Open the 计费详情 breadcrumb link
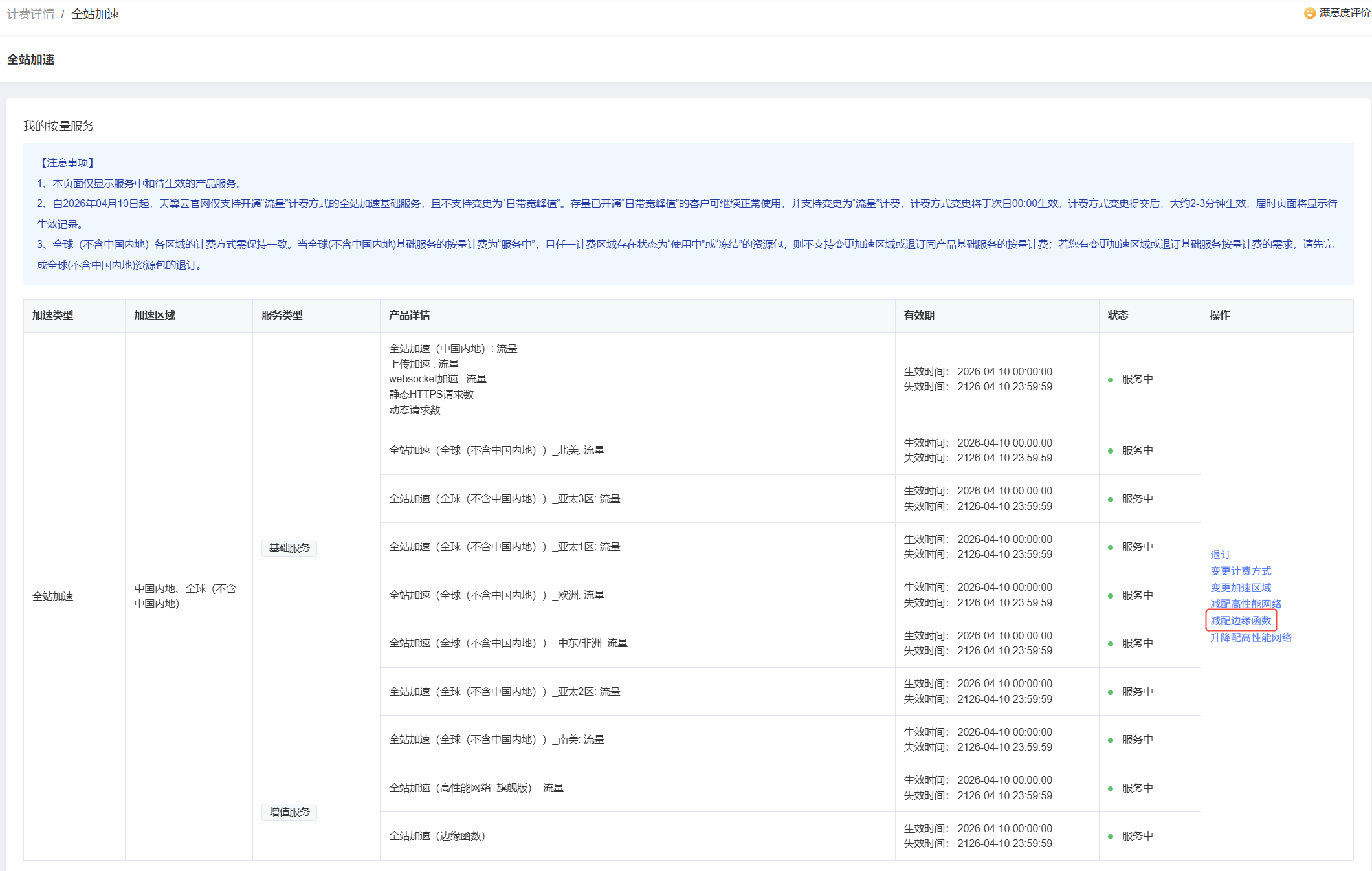Viewport: 1372px width, 871px height. 30,14
